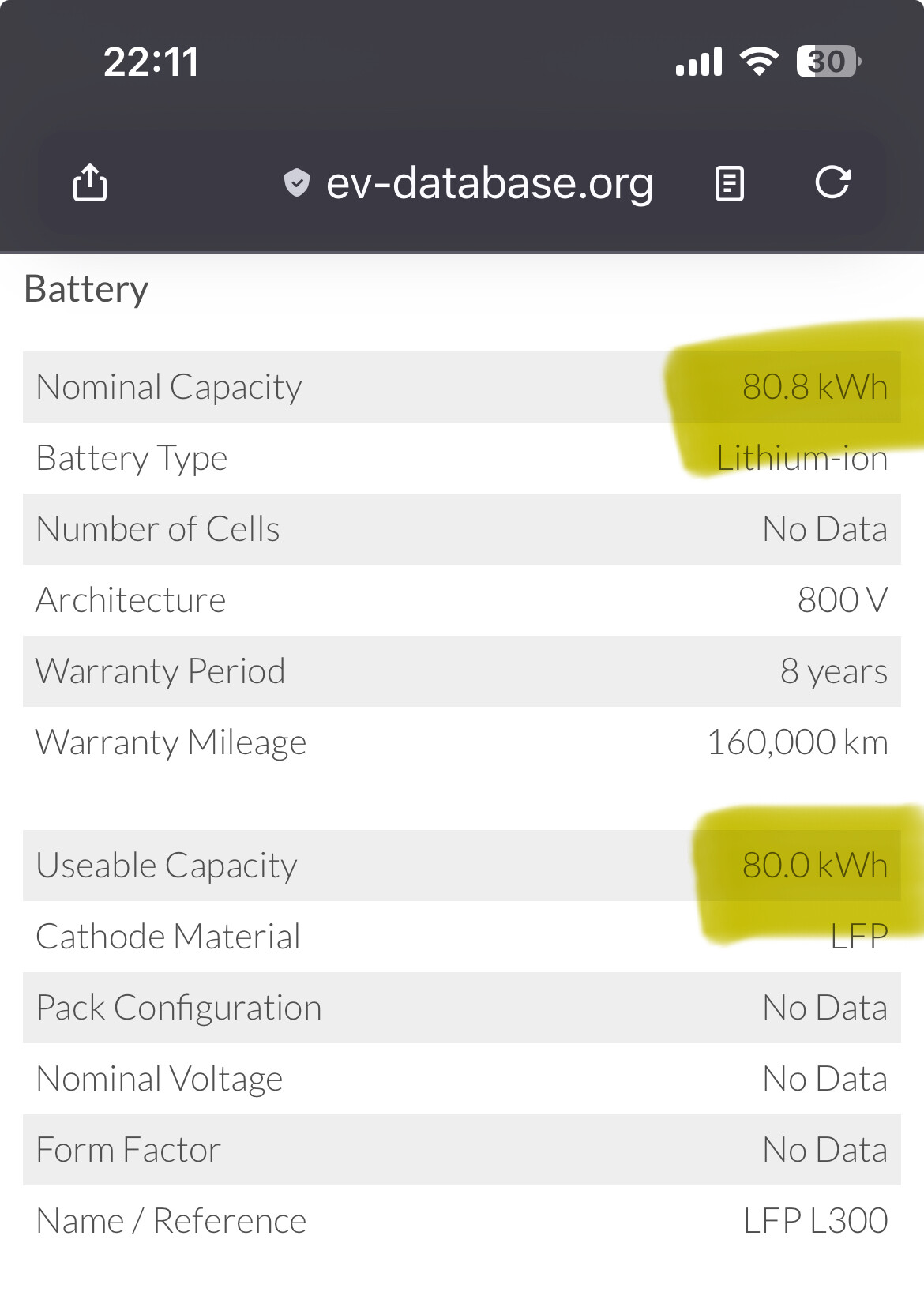
Task: Tap the Architecture 800 V value
Action: click(x=842, y=600)
